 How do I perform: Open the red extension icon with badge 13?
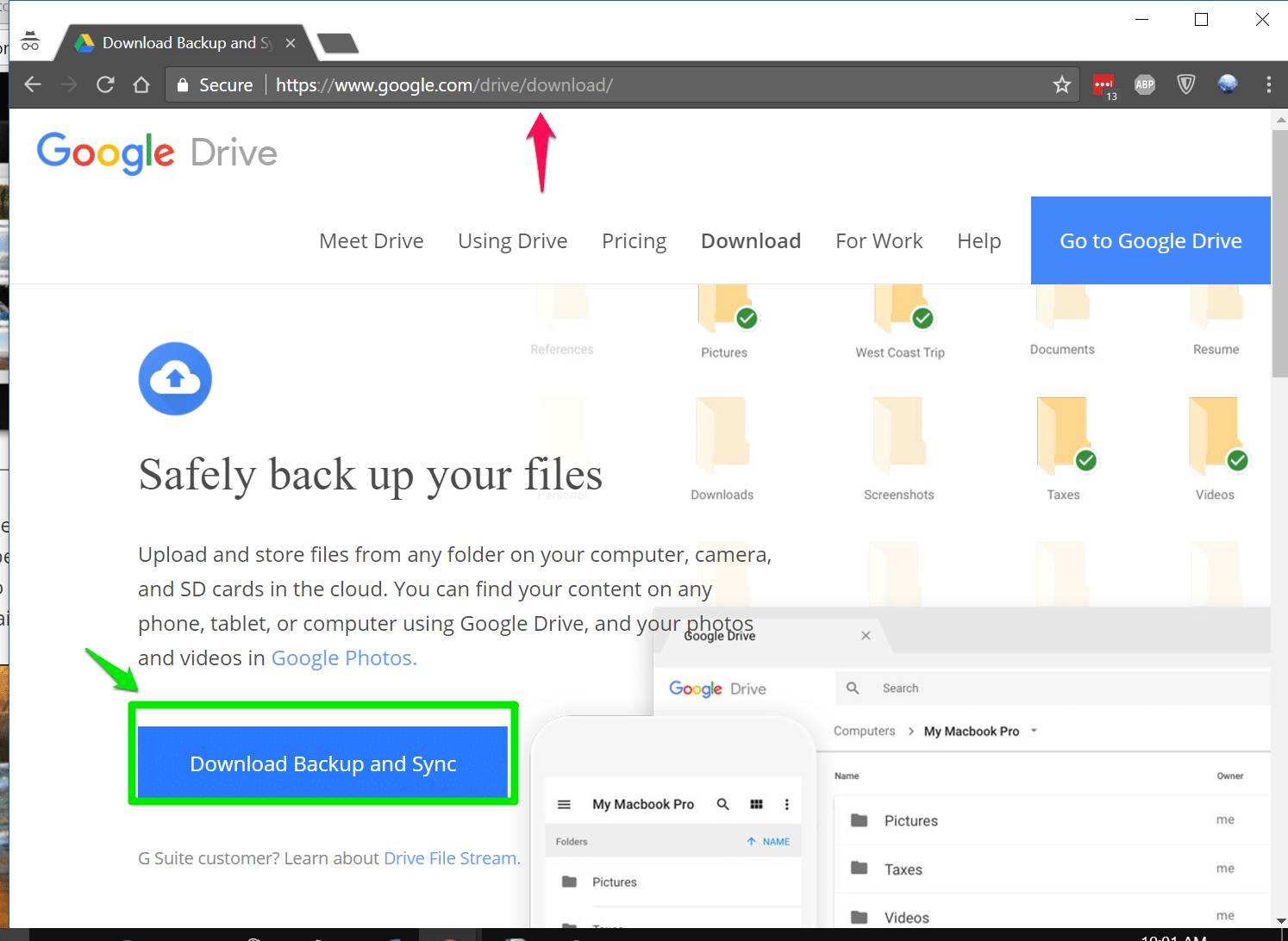(x=1104, y=85)
